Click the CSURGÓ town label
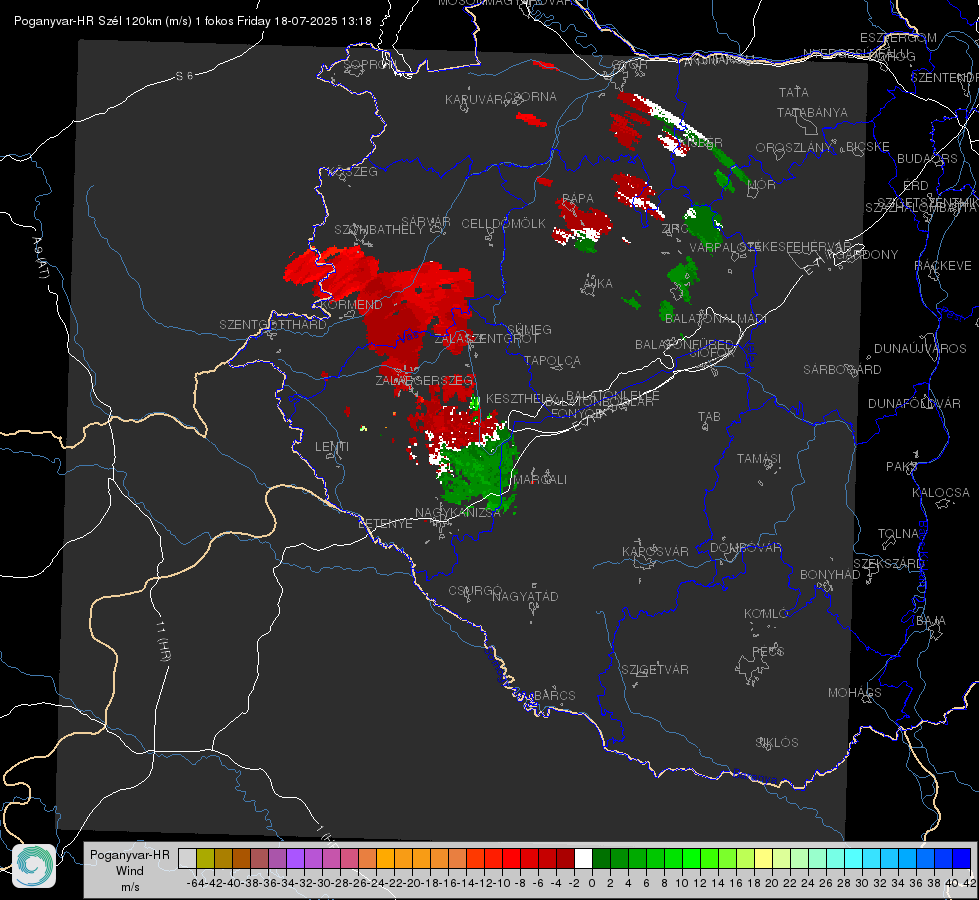 pyautogui.click(x=475, y=591)
